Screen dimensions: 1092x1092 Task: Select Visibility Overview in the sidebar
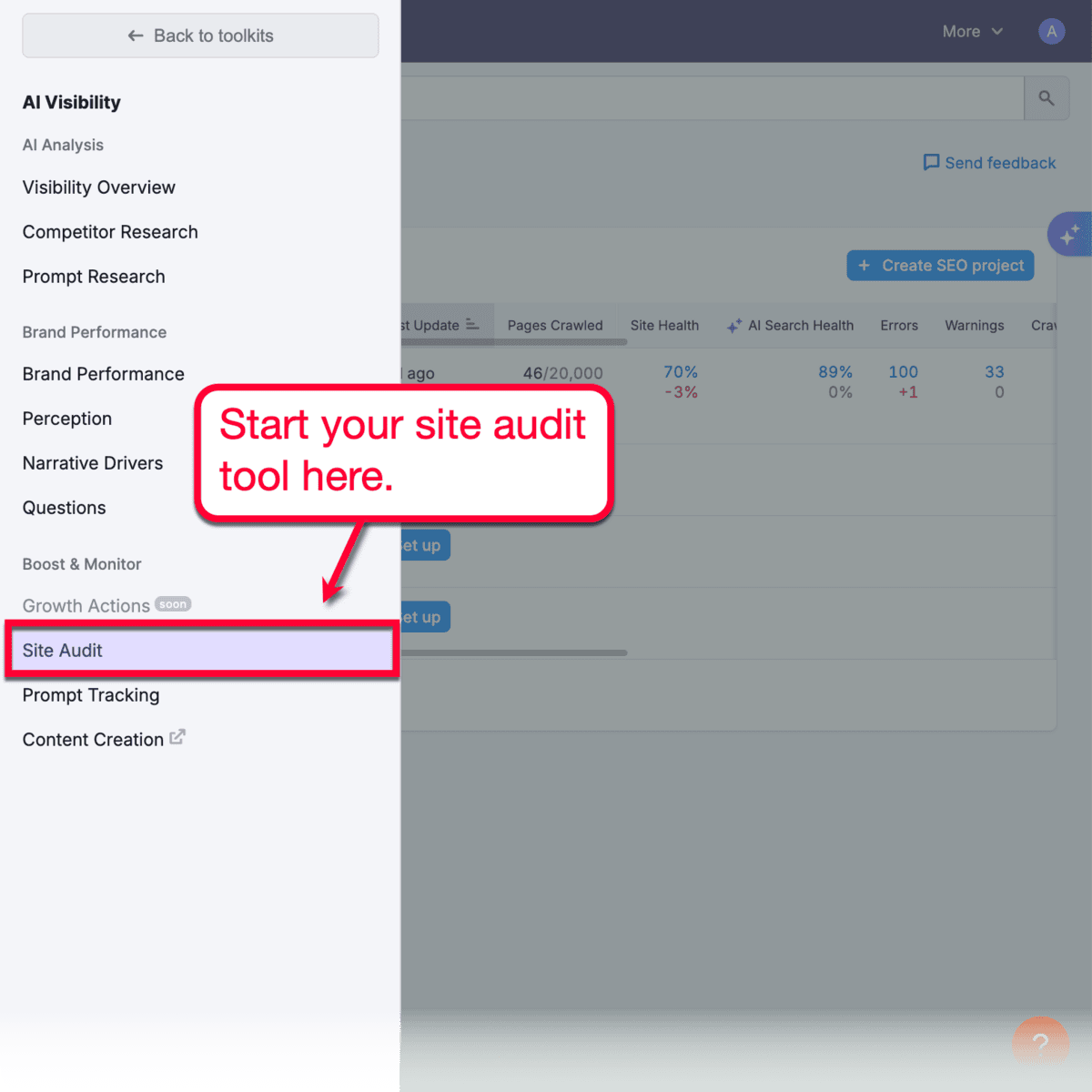point(98,187)
